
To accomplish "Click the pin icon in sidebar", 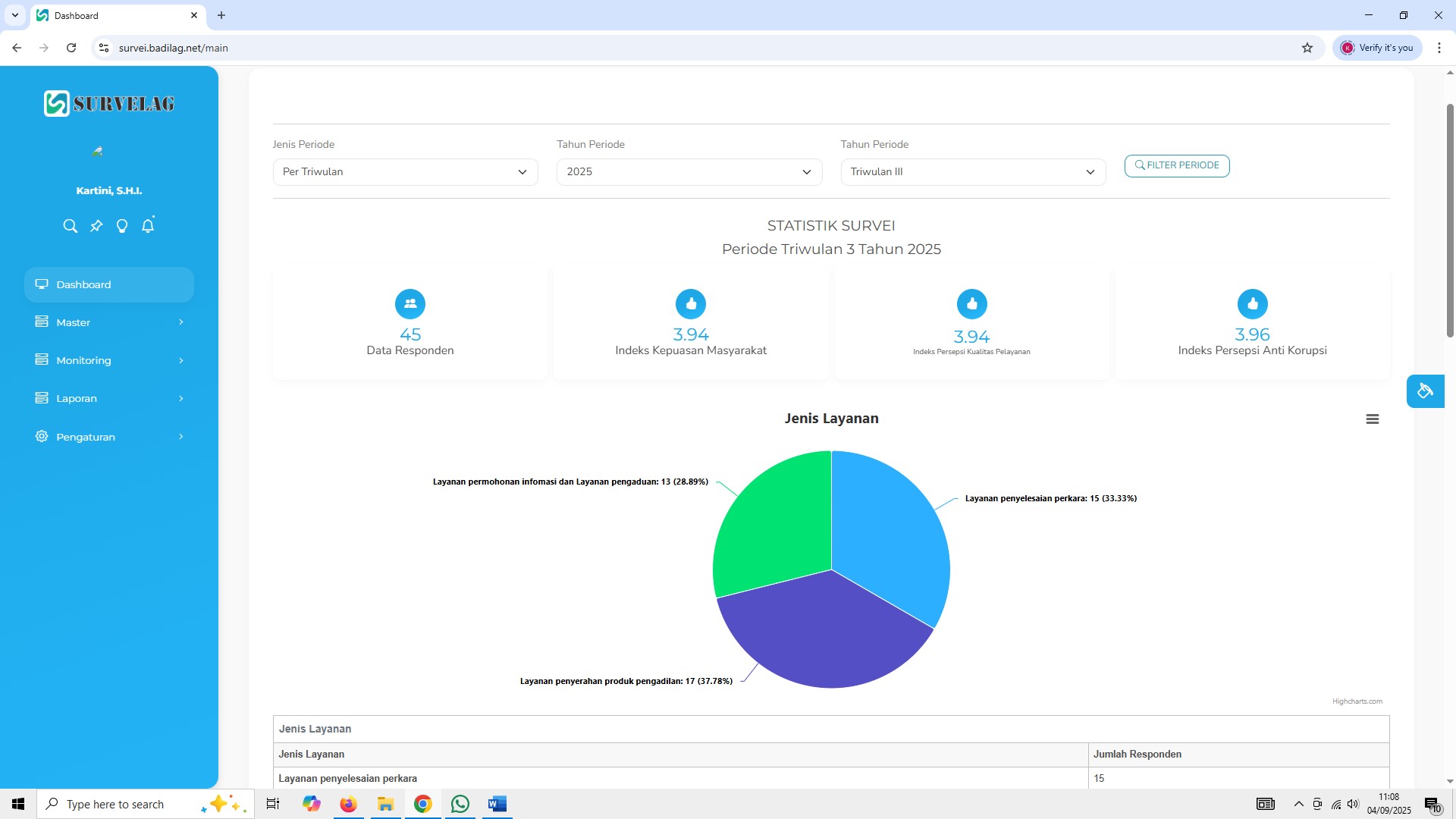I will 96,226.
